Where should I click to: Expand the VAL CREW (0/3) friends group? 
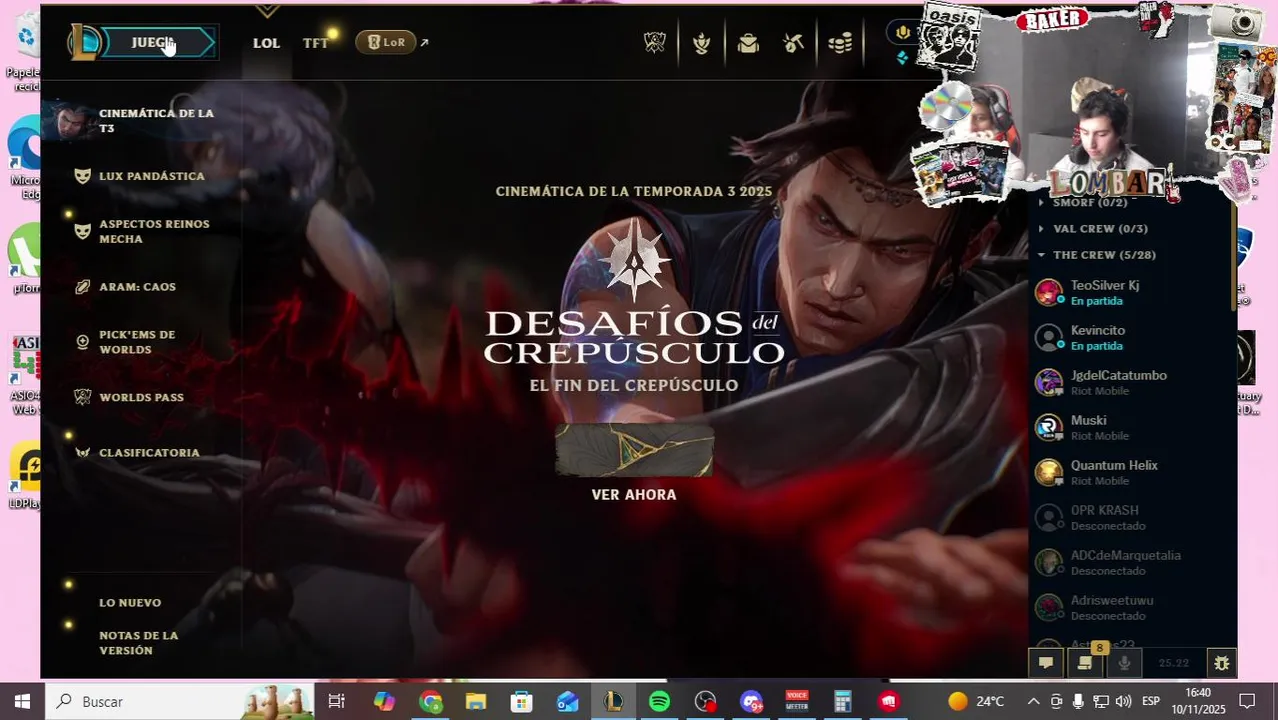[x=1100, y=229]
